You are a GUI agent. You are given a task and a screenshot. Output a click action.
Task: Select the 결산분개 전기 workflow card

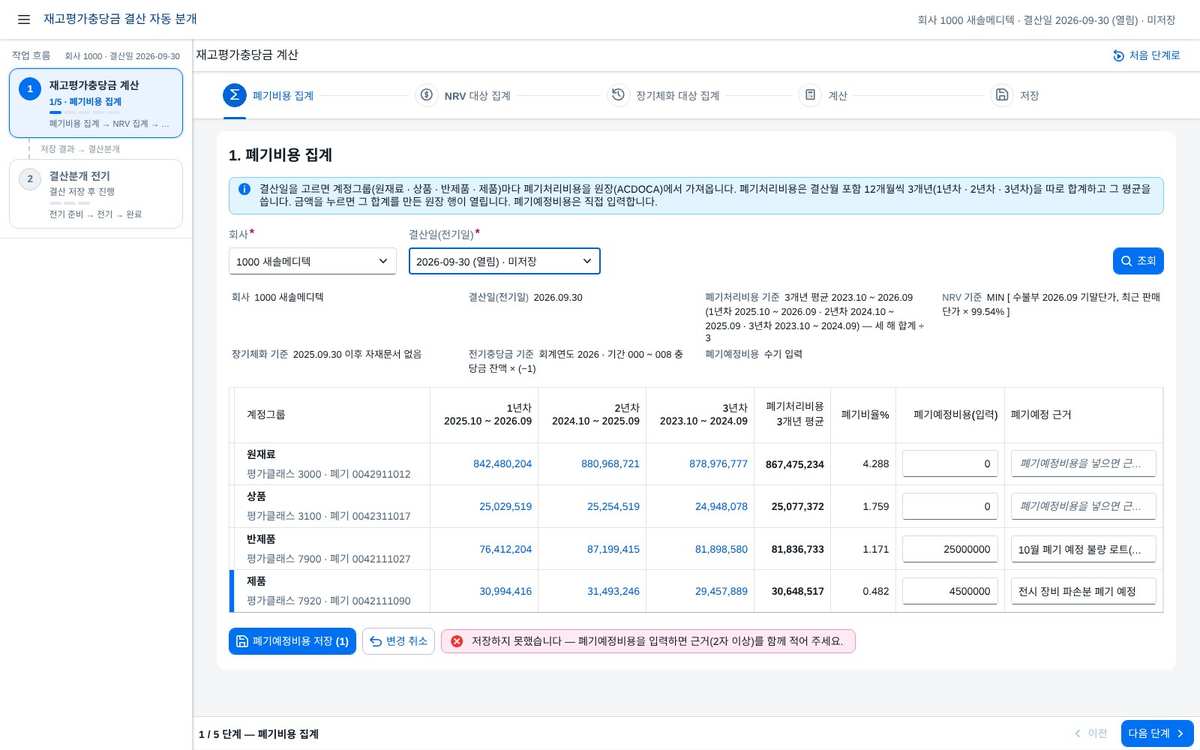[96, 194]
